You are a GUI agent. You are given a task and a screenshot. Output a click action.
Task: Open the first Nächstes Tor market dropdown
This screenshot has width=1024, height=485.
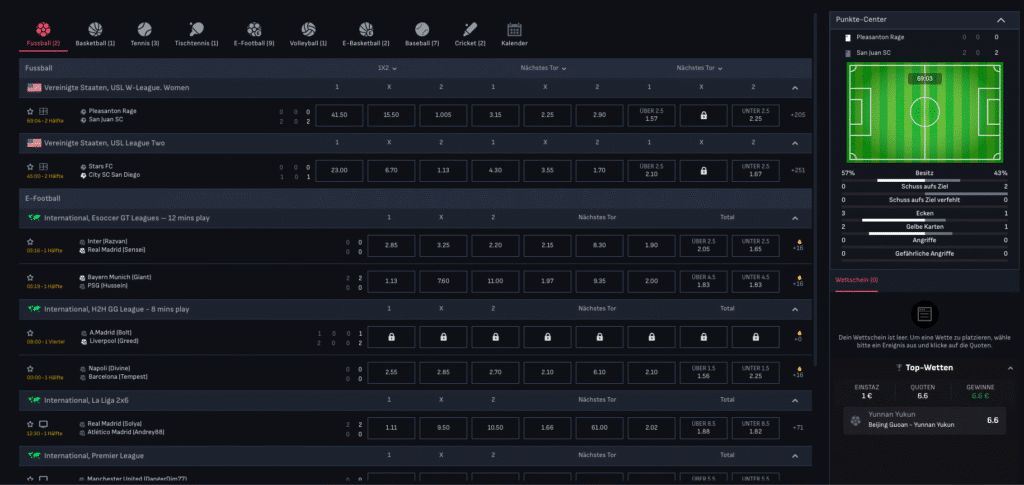tap(543, 68)
